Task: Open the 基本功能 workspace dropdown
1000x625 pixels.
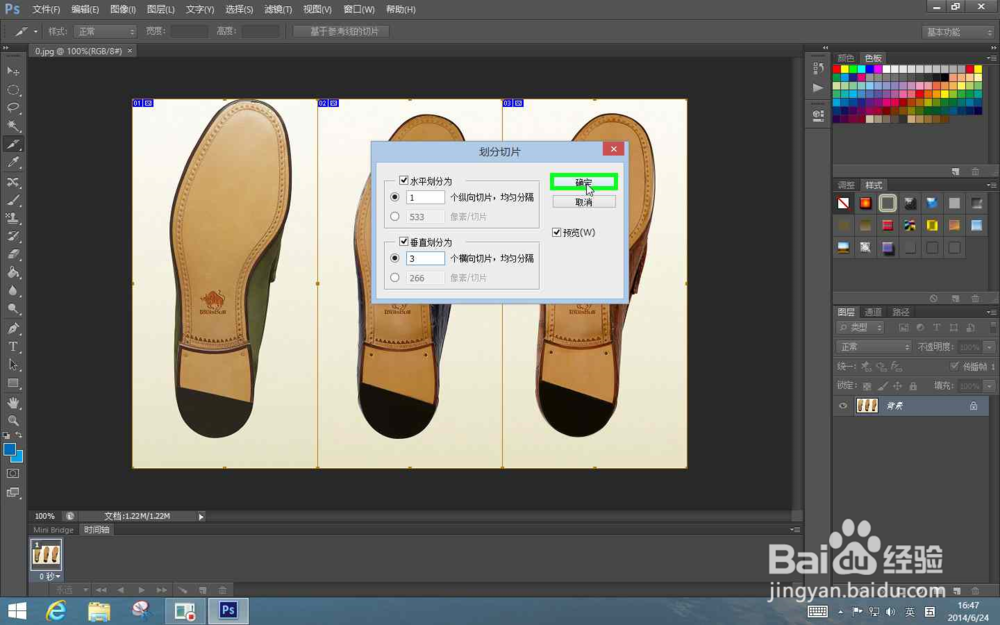Action: (x=957, y=32)
